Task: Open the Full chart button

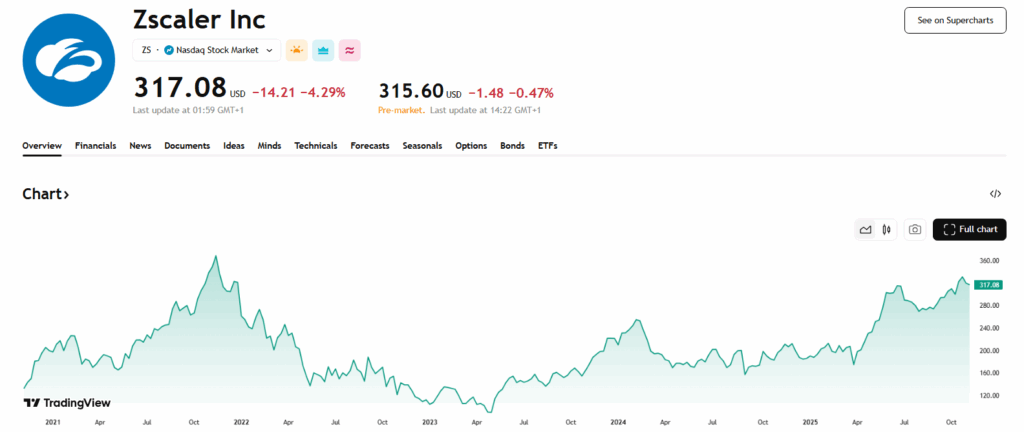Action: (x=969, y=230)
